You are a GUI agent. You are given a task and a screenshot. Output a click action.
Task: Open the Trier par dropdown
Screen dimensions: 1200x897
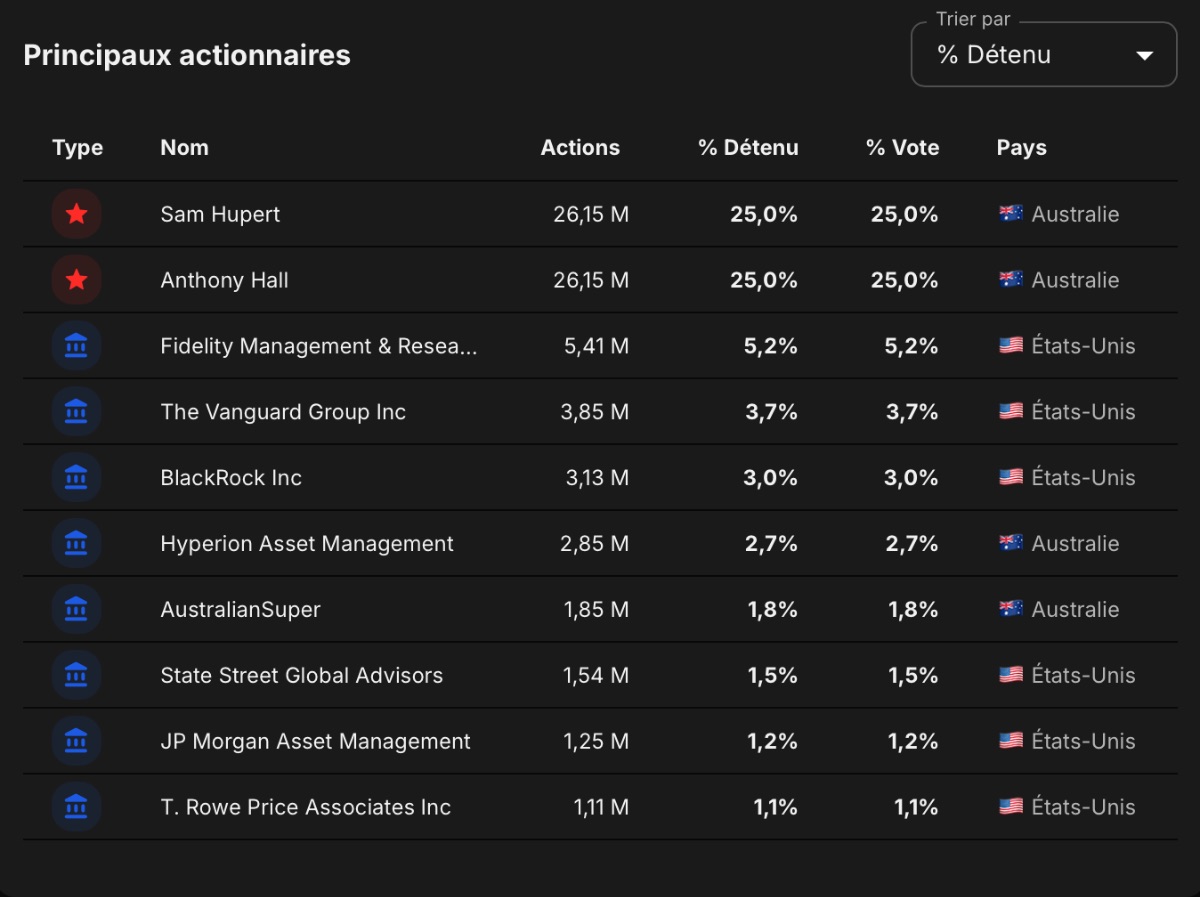coord(1044,54)
